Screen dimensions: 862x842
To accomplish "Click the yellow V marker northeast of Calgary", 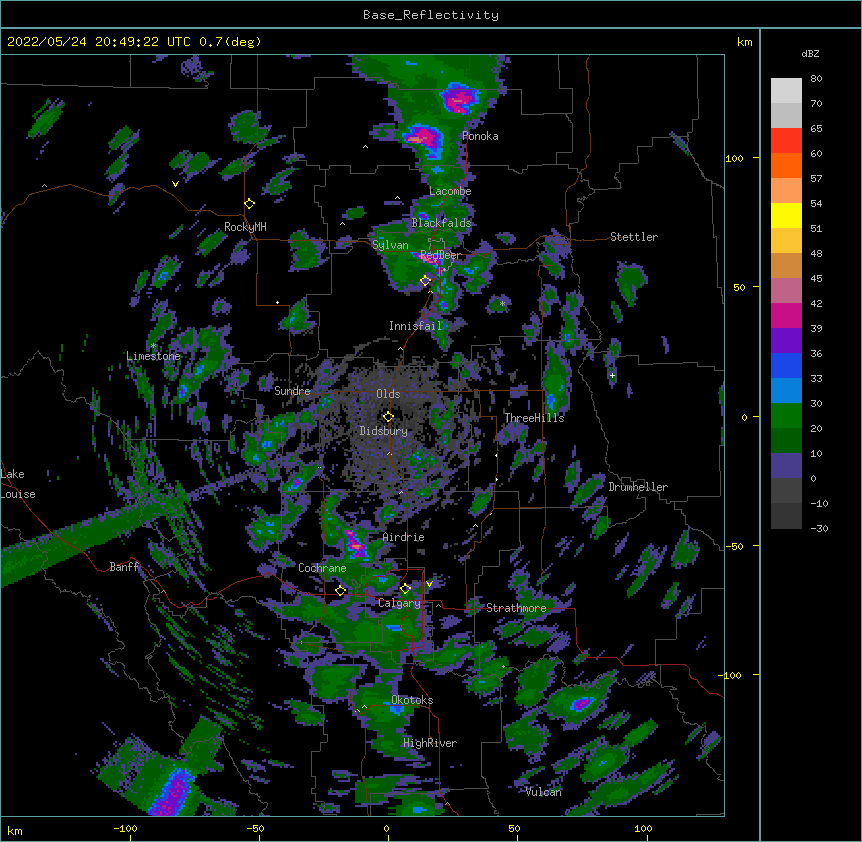I will point(429,584).
